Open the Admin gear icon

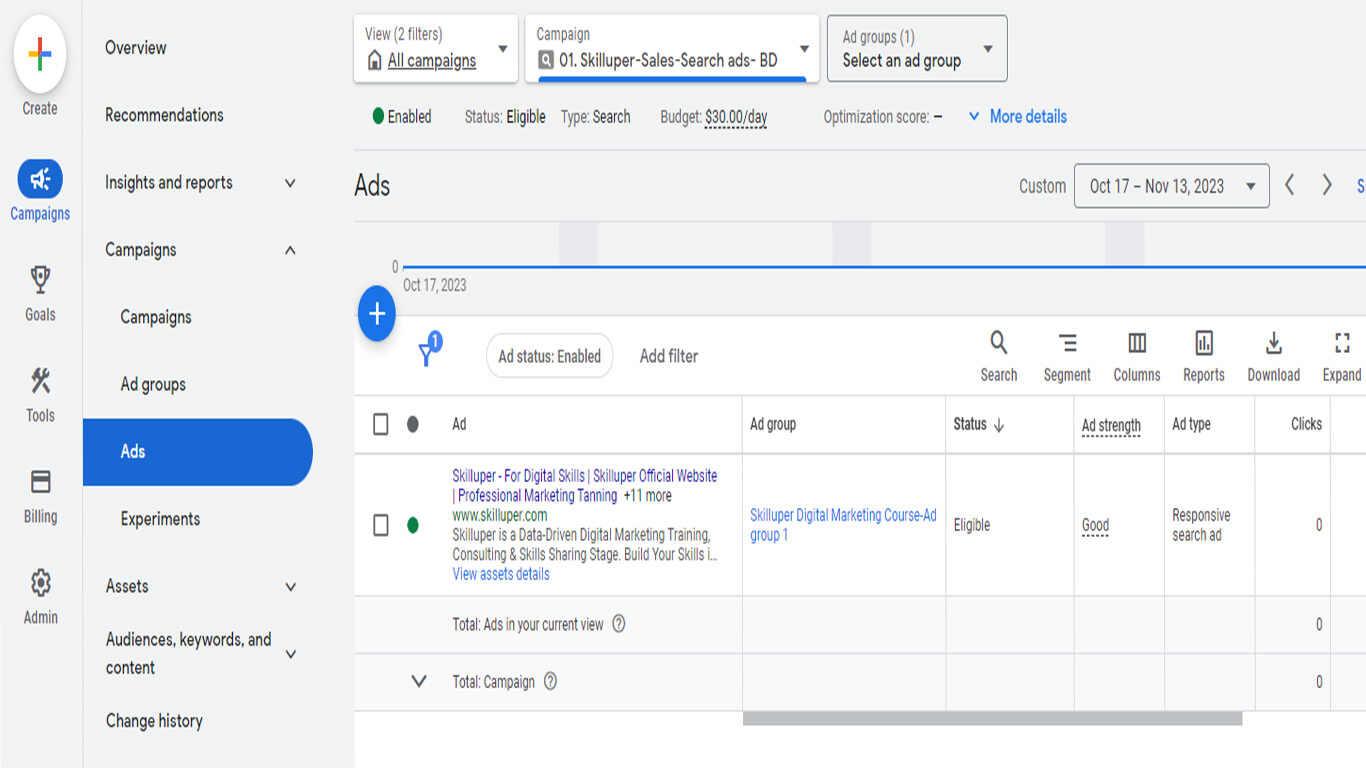click(40, 583)
